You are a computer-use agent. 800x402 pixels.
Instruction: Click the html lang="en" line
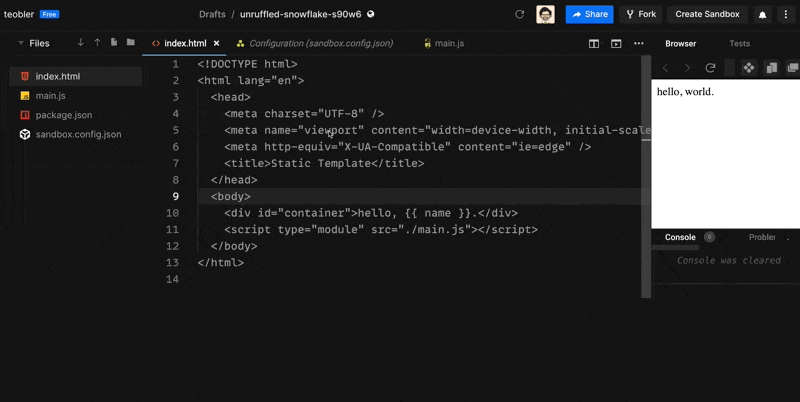pos(251,81)
